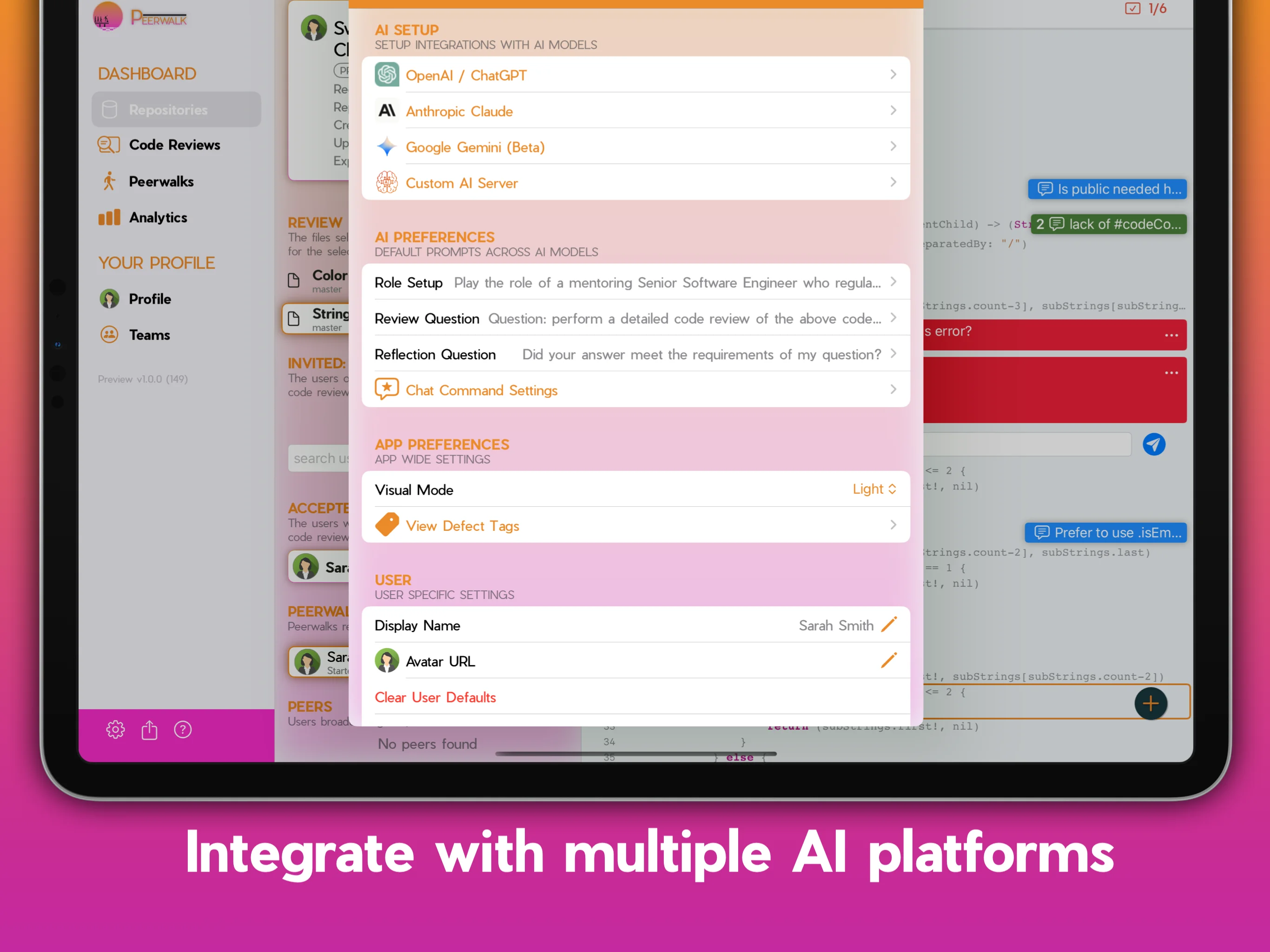The width and height of the screenshot is (1270, 952).
Task: Click the Analytics bar chart icon
Action: pos(109,217)
